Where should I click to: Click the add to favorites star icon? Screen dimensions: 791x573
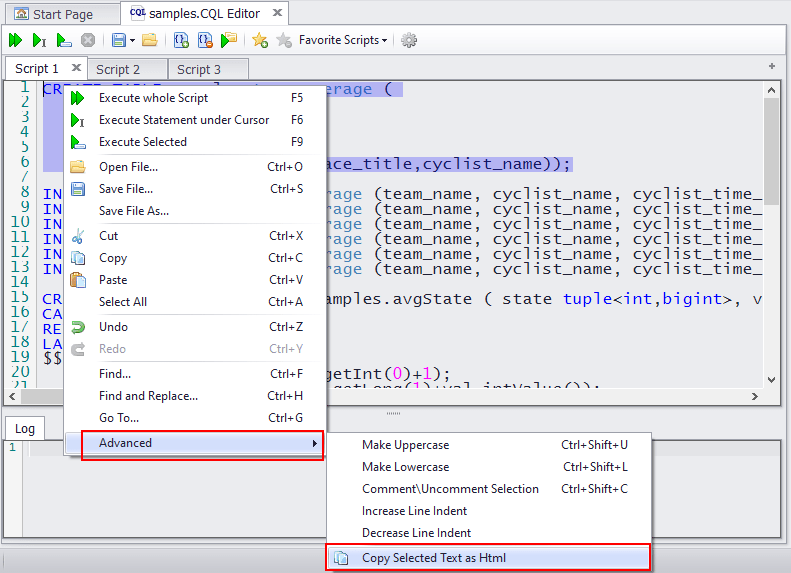click(x=260, y=40)
